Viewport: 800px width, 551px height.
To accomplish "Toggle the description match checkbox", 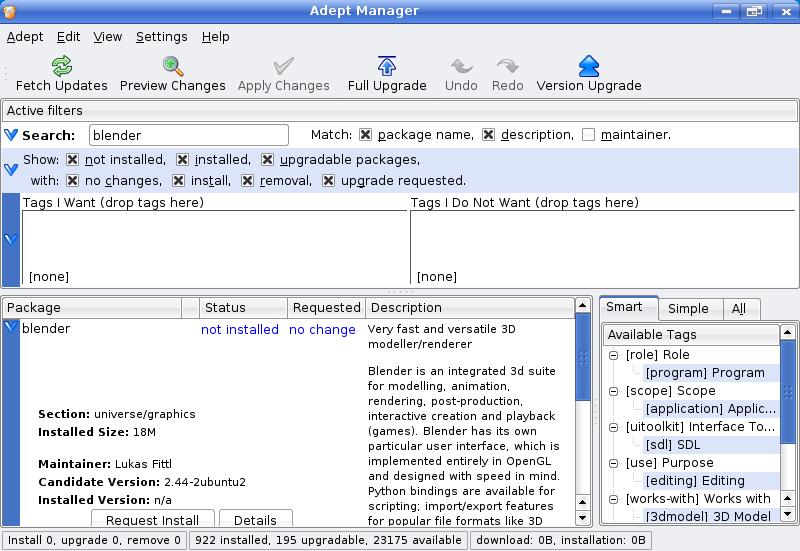I will (x=488, y=135).
